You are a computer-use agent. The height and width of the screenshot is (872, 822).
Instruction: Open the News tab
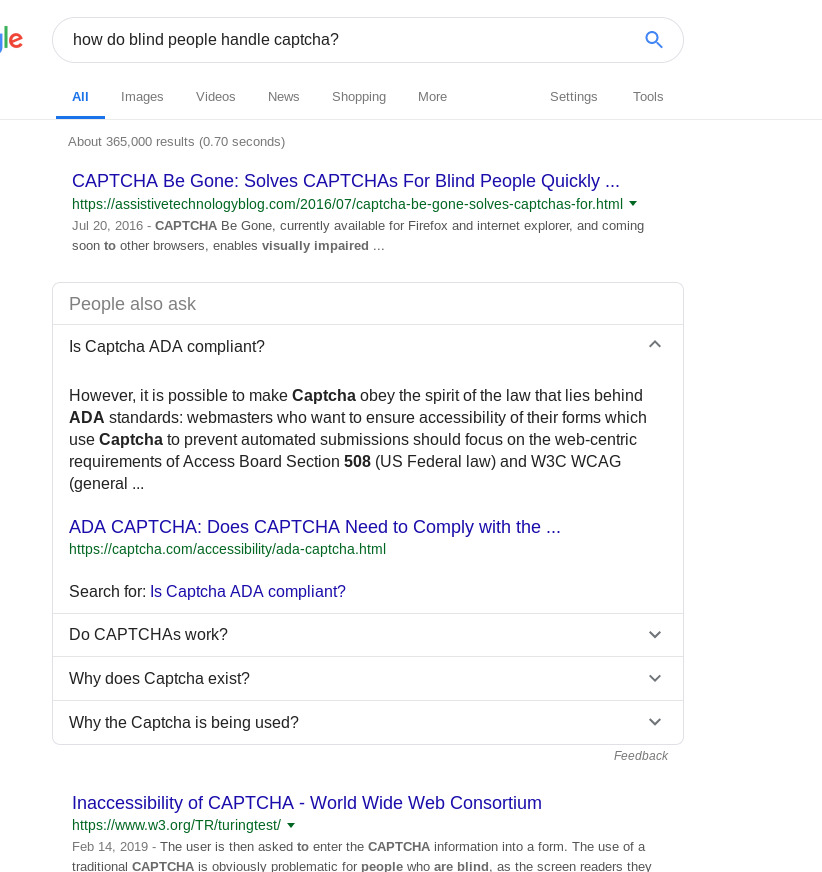[x=283, y=97]
